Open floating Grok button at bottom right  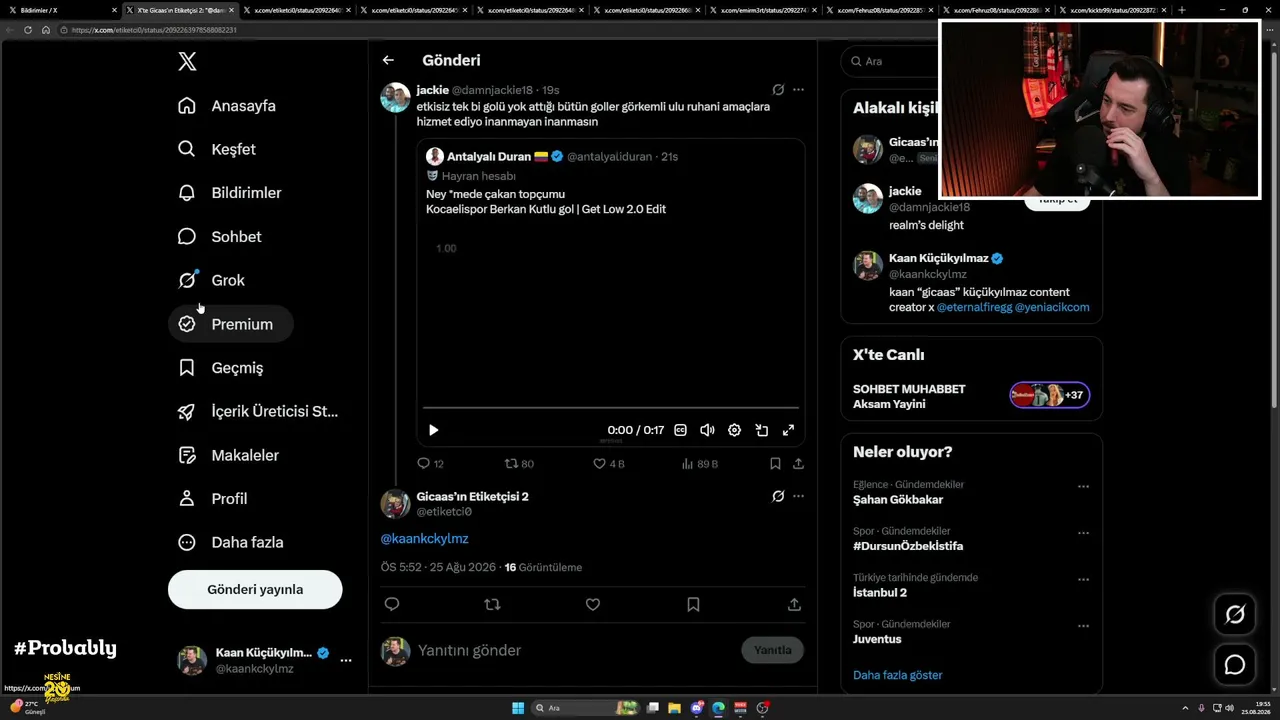(x=1235, y=615)
